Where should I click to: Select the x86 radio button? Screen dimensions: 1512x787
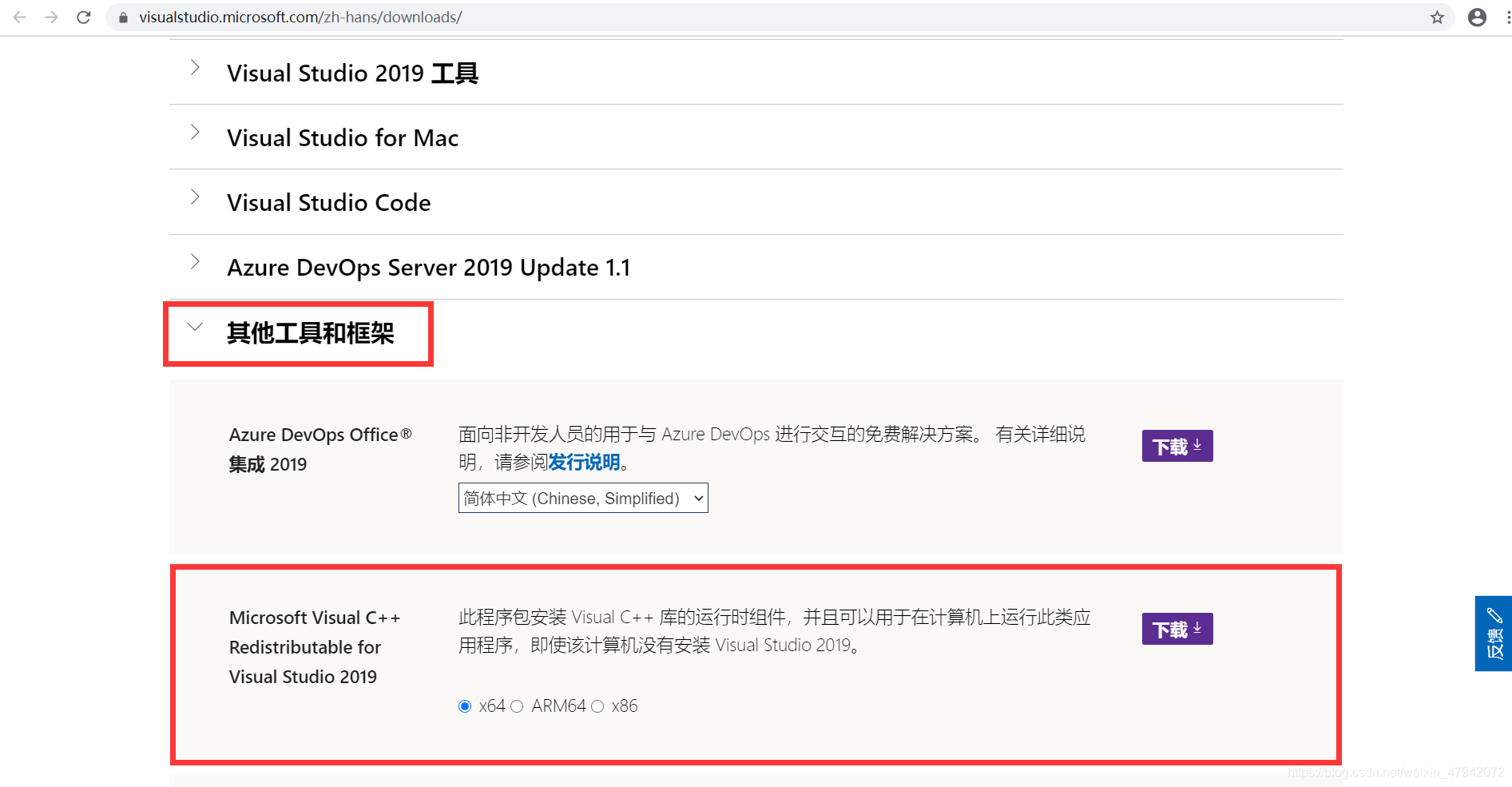pos(597,706)
